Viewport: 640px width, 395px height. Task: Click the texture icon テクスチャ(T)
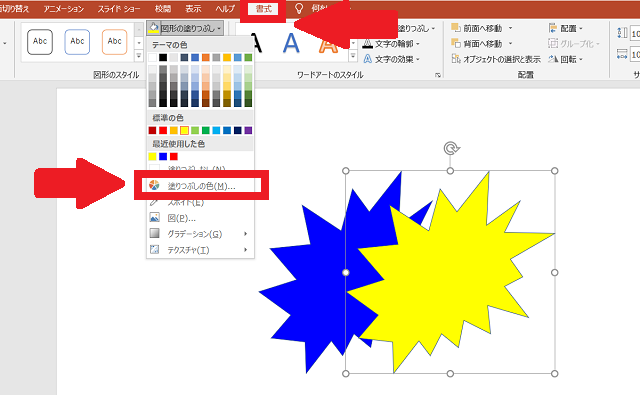154,249
